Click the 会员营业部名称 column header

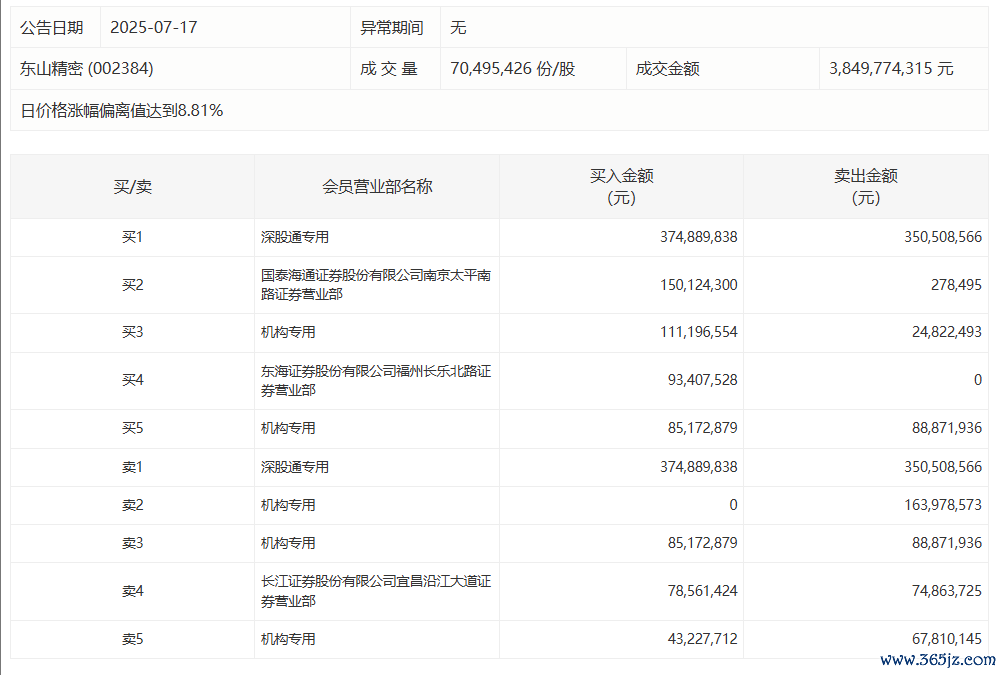coord(377,187)
